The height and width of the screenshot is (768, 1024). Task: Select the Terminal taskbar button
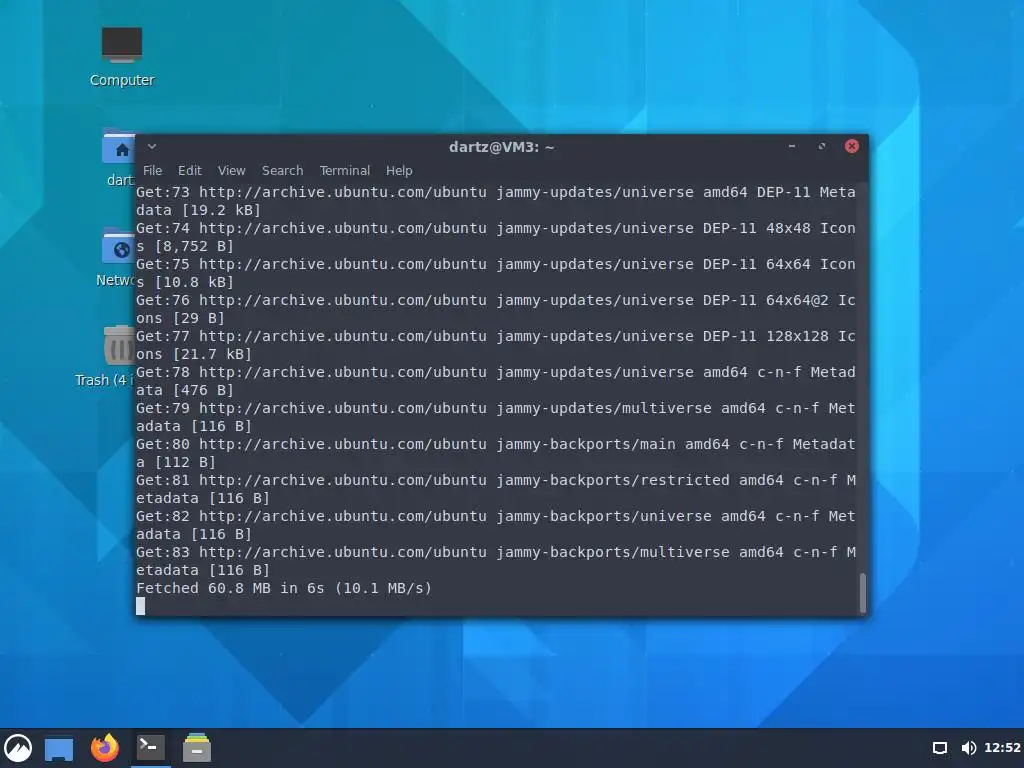pos(151,747)
